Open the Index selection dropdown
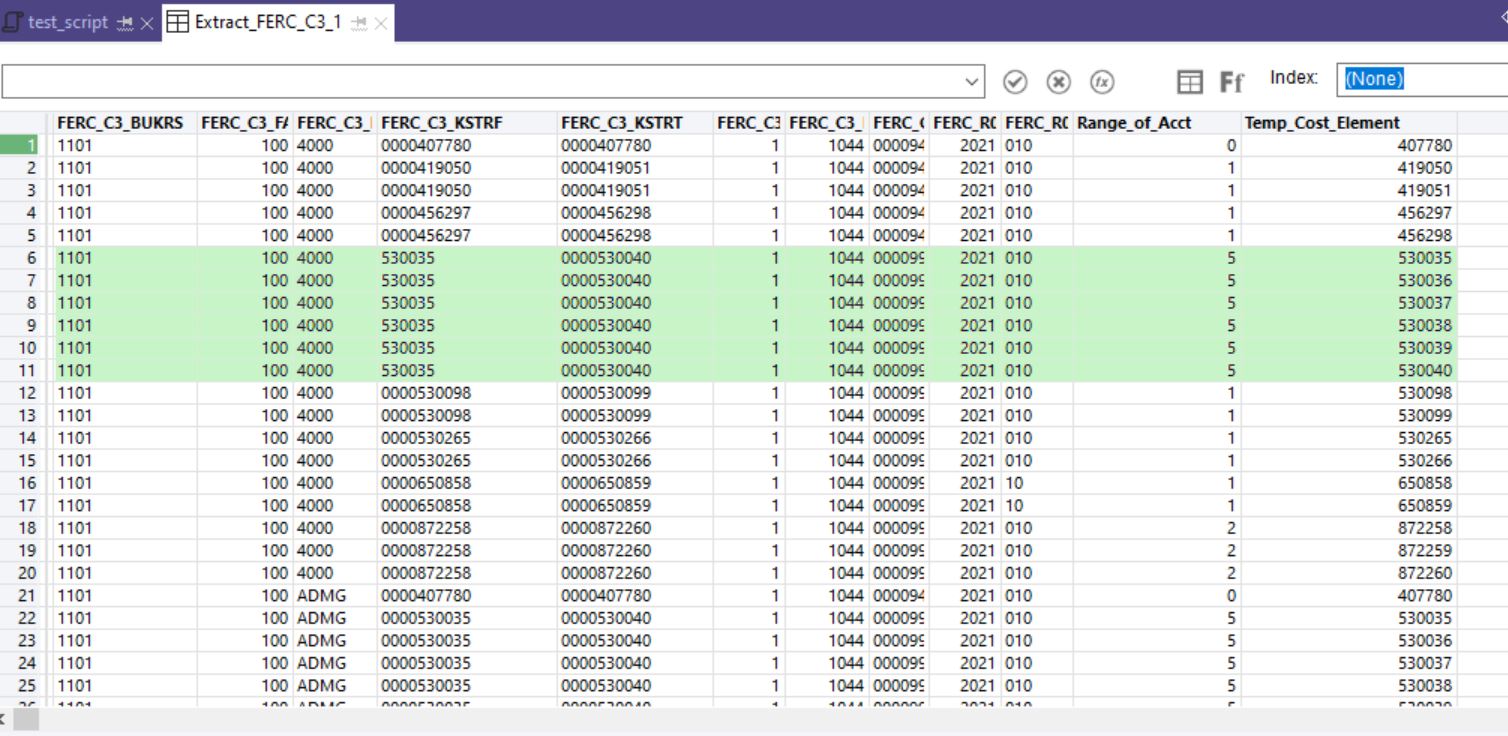The height and width of the screenshot is (736, 1508). tap(1420, 79)
